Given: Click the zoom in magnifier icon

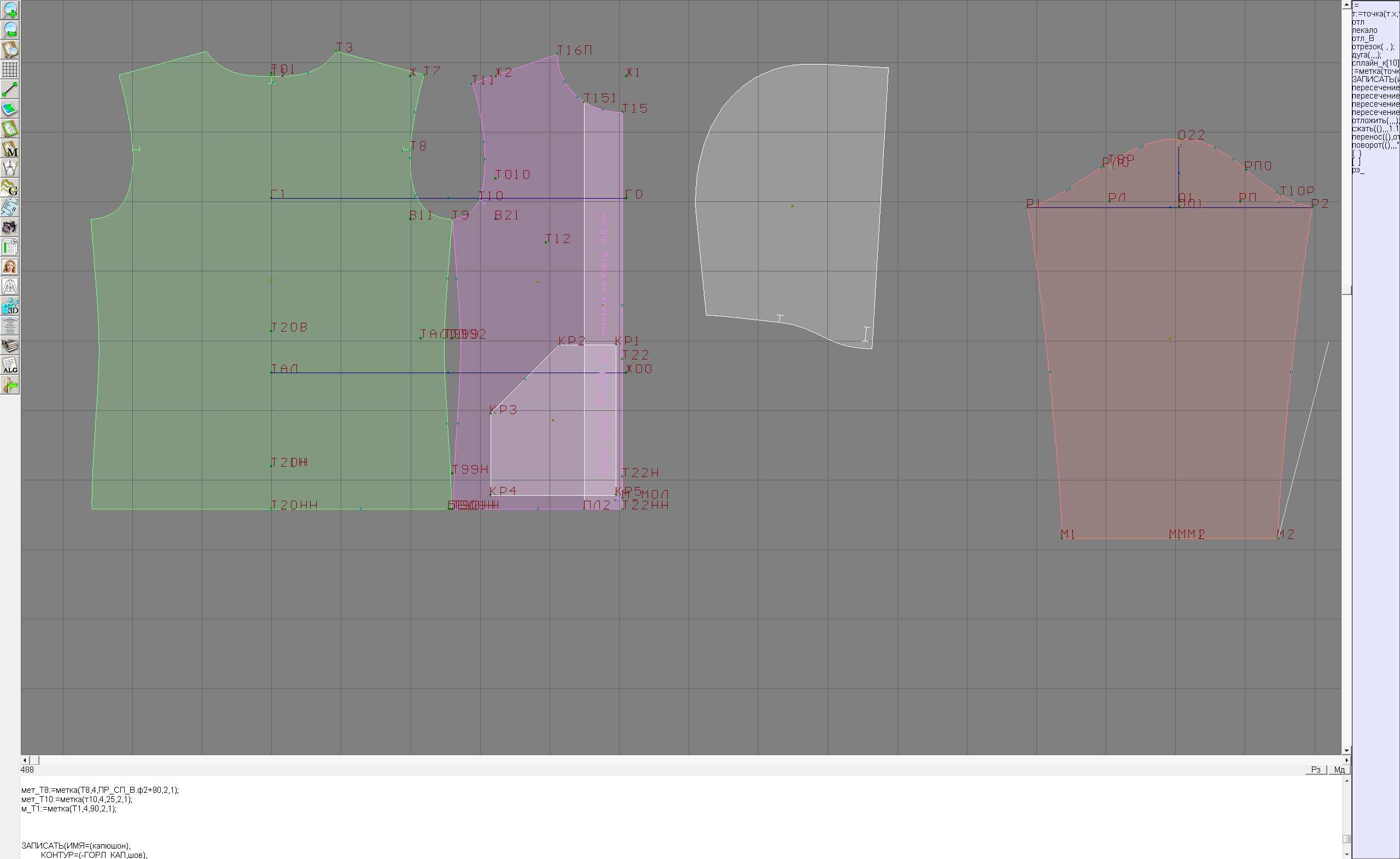Looking at the screenshot, I should [10, 10].
